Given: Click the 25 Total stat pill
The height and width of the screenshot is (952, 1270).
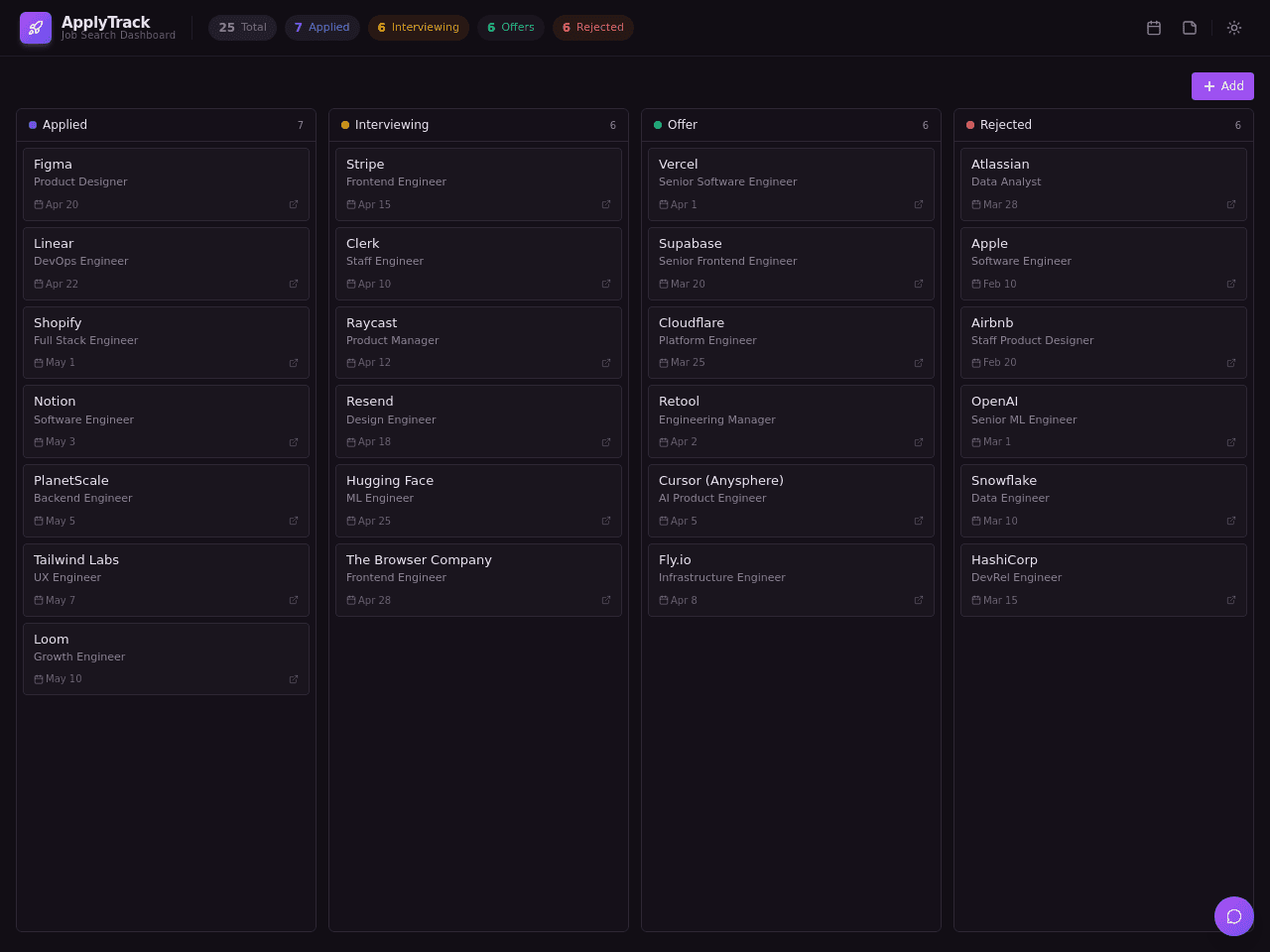Looking at the screenshot, I should (x=242, y=28).
